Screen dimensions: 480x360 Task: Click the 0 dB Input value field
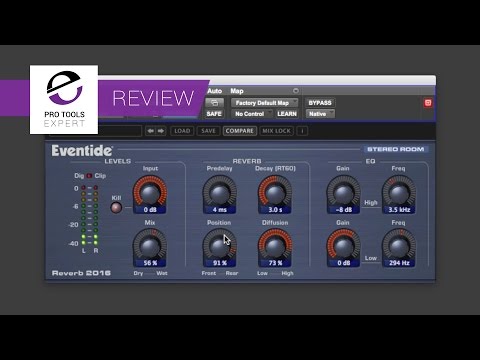point(150,210)
